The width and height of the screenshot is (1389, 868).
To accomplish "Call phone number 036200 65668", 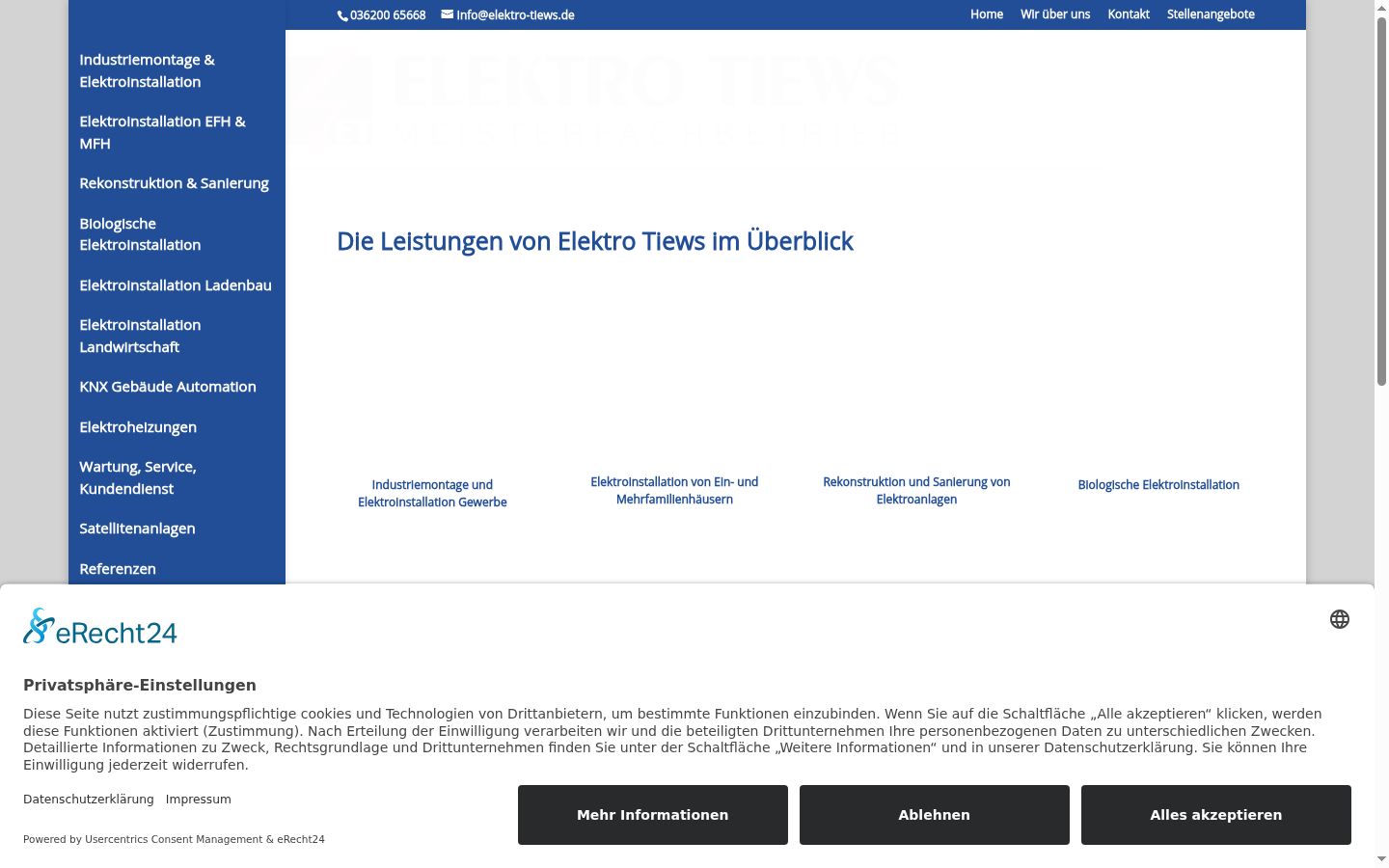I will pos(388,15).
